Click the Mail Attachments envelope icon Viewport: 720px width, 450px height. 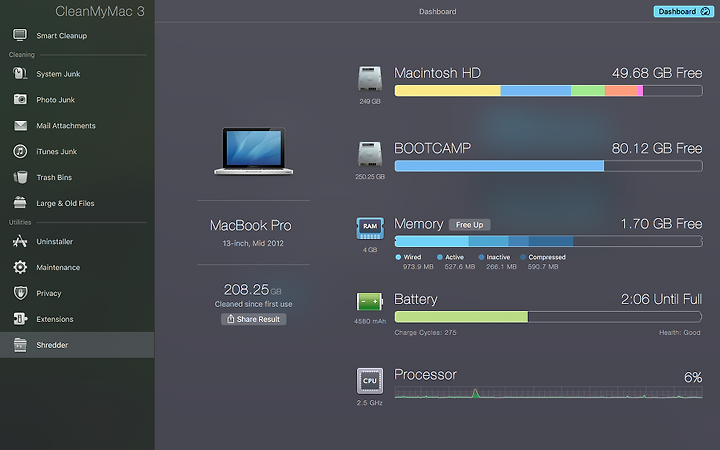tap(20, 125)
